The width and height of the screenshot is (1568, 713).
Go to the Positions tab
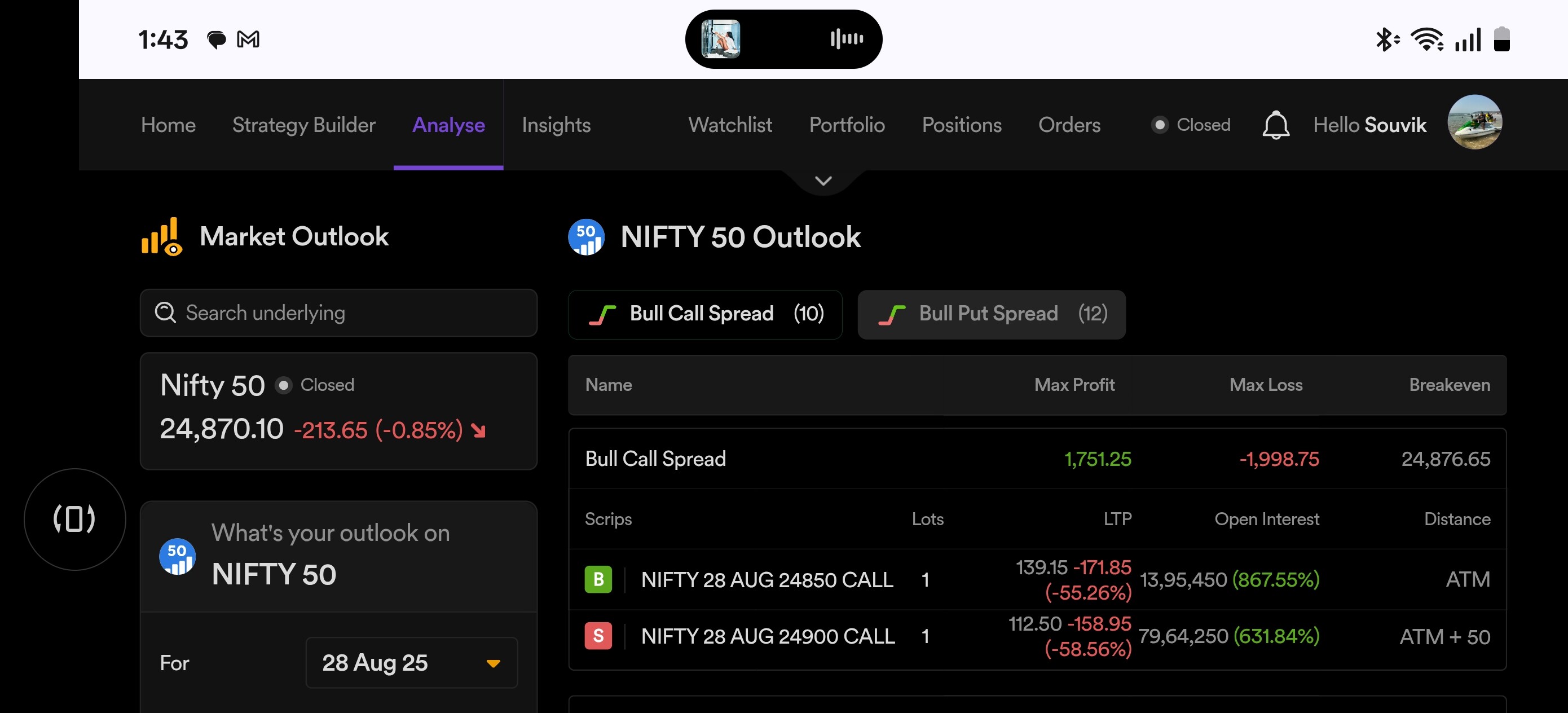(962, 125)
